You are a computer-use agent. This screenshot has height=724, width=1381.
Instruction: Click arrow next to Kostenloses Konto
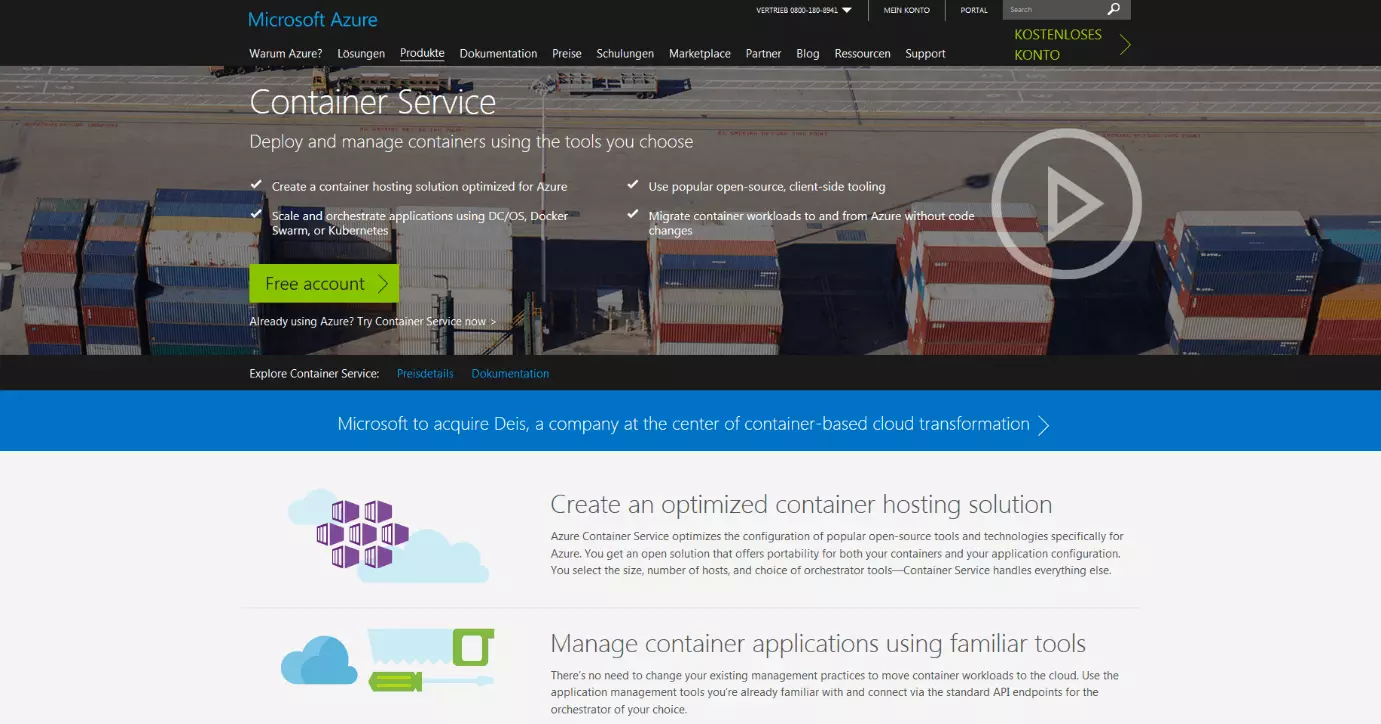(x=1125, y=45)
